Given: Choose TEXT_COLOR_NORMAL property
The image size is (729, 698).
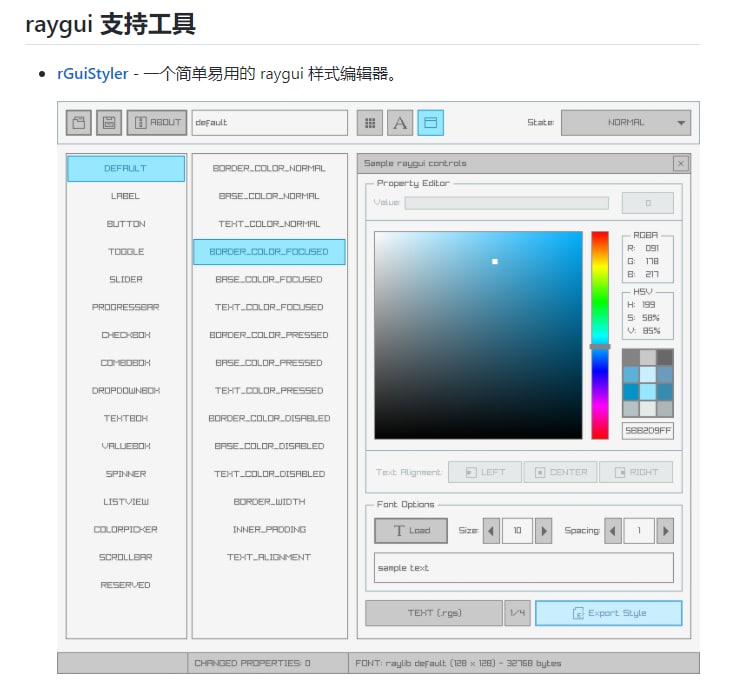Looking at the screenshot, I should pyautogui.click(x=269, y=224).
